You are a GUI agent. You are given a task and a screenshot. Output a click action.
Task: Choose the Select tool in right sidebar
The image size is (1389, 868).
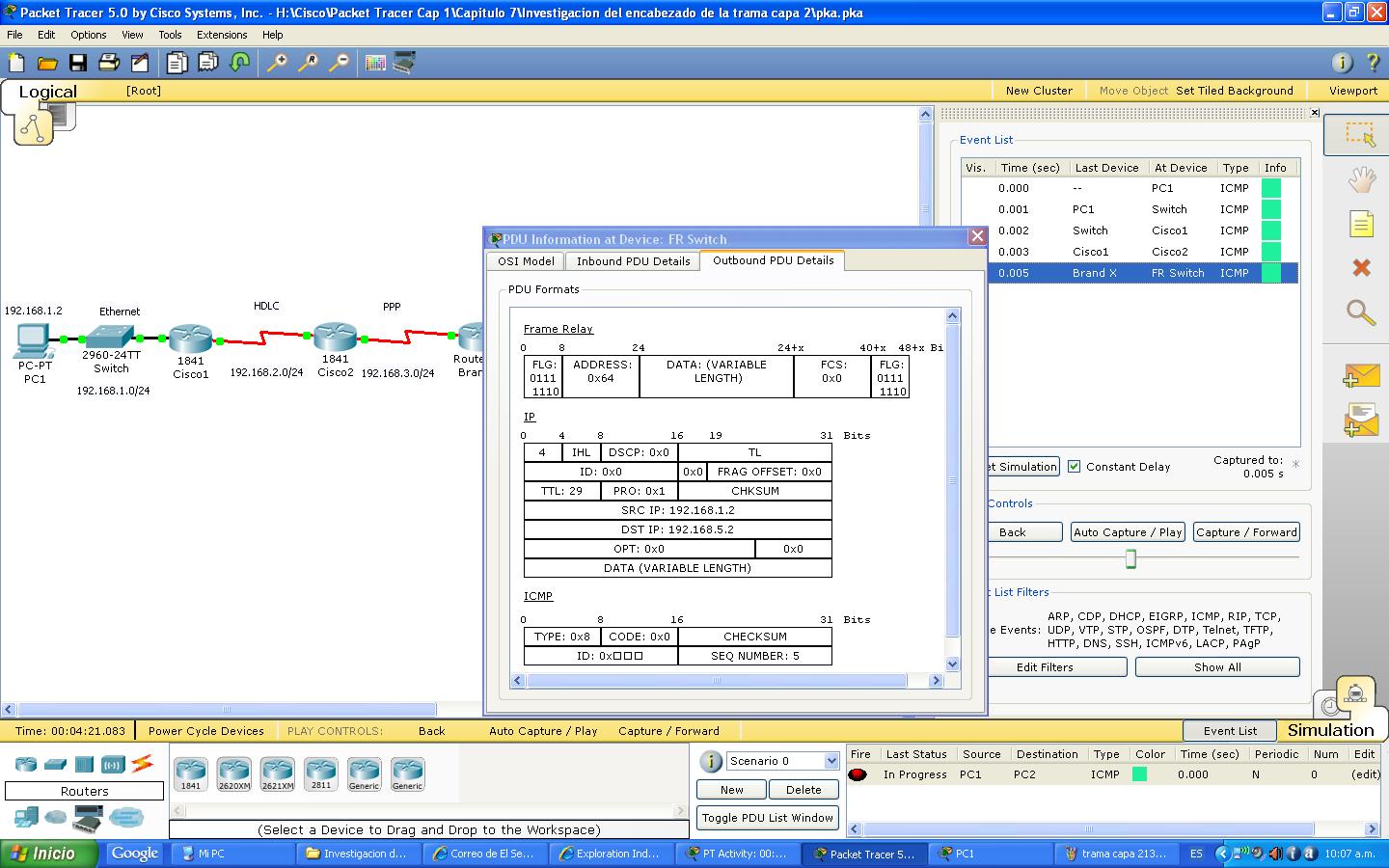pyautogui.click(x=1360, y=135)
